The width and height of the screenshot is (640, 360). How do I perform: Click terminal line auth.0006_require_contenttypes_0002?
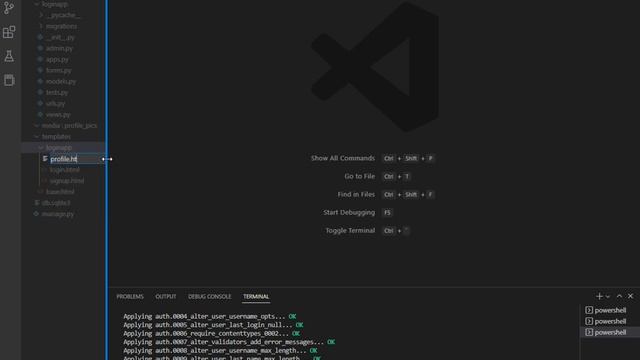[211, 334]
